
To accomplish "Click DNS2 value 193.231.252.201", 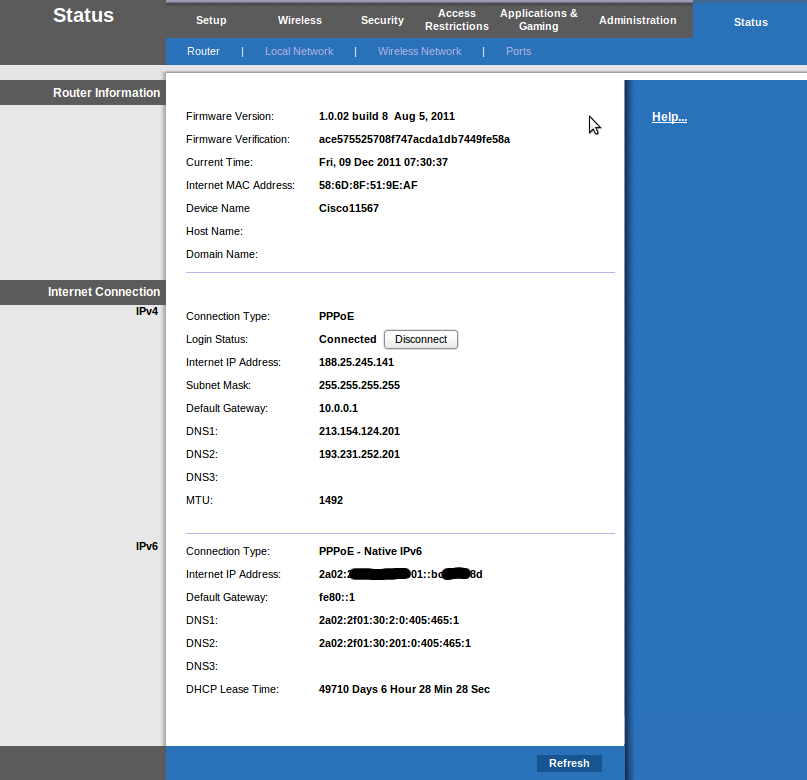I will coord(359,454).
